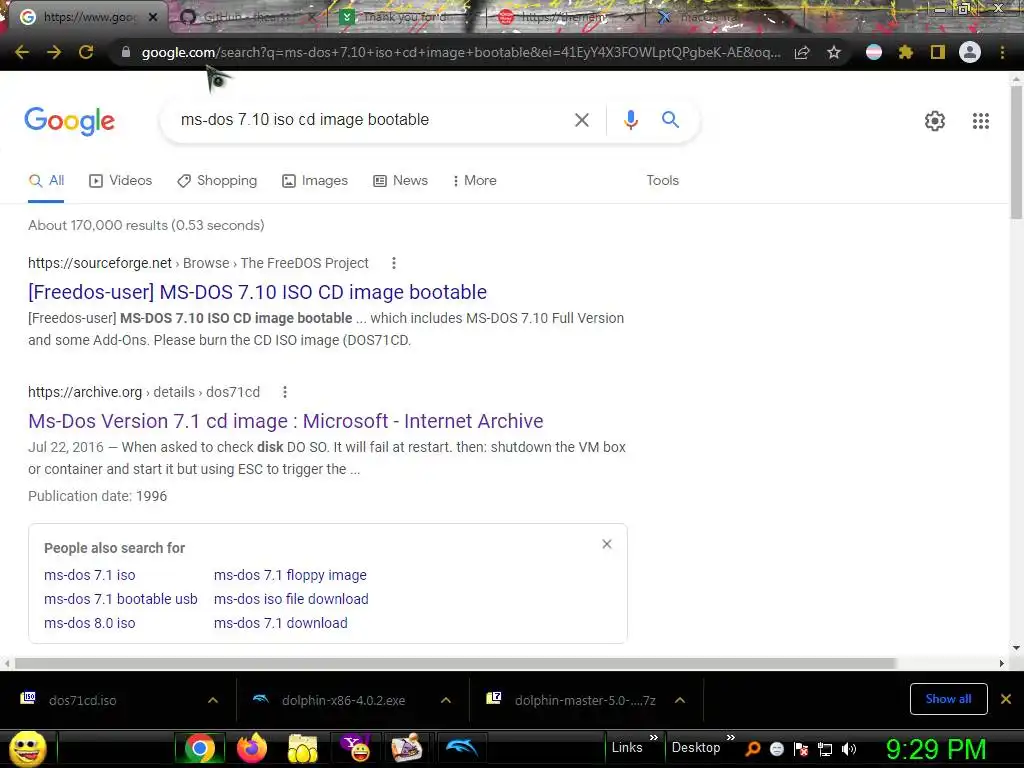
Task: Open Chrome from the taskbar
Action: tap(200, 748)
